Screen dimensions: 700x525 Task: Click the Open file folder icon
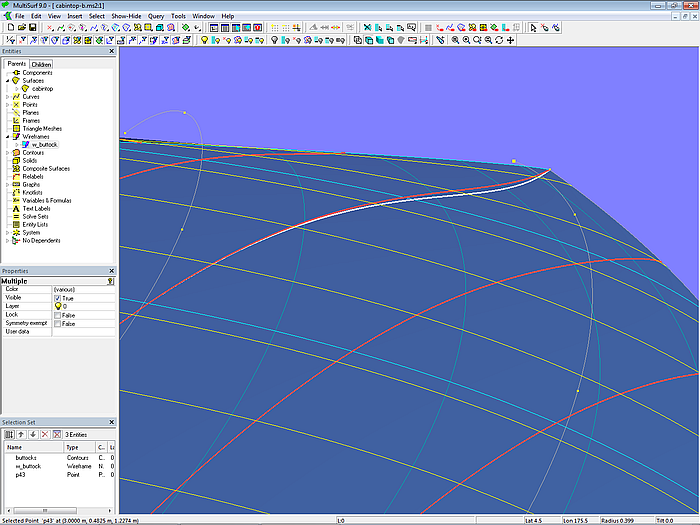point(21,28)
